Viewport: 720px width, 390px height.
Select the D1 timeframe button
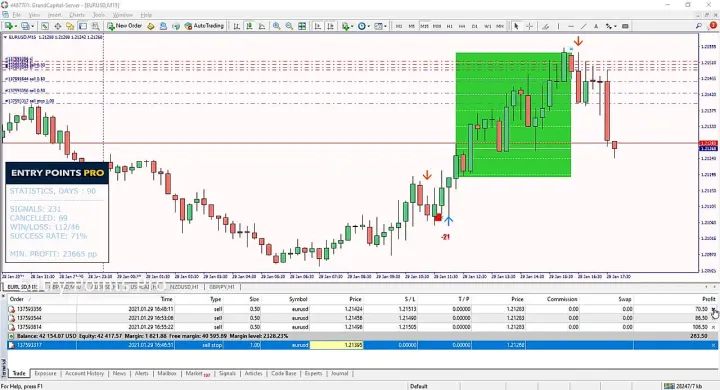[475, 26]
